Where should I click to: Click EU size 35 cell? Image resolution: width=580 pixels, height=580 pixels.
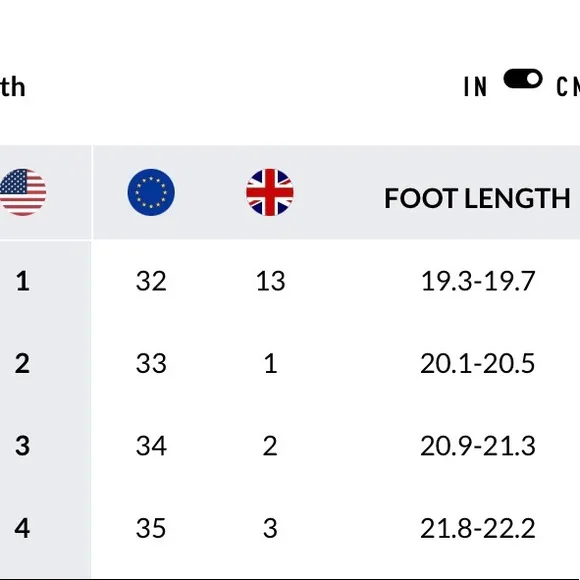pos(151,528)
